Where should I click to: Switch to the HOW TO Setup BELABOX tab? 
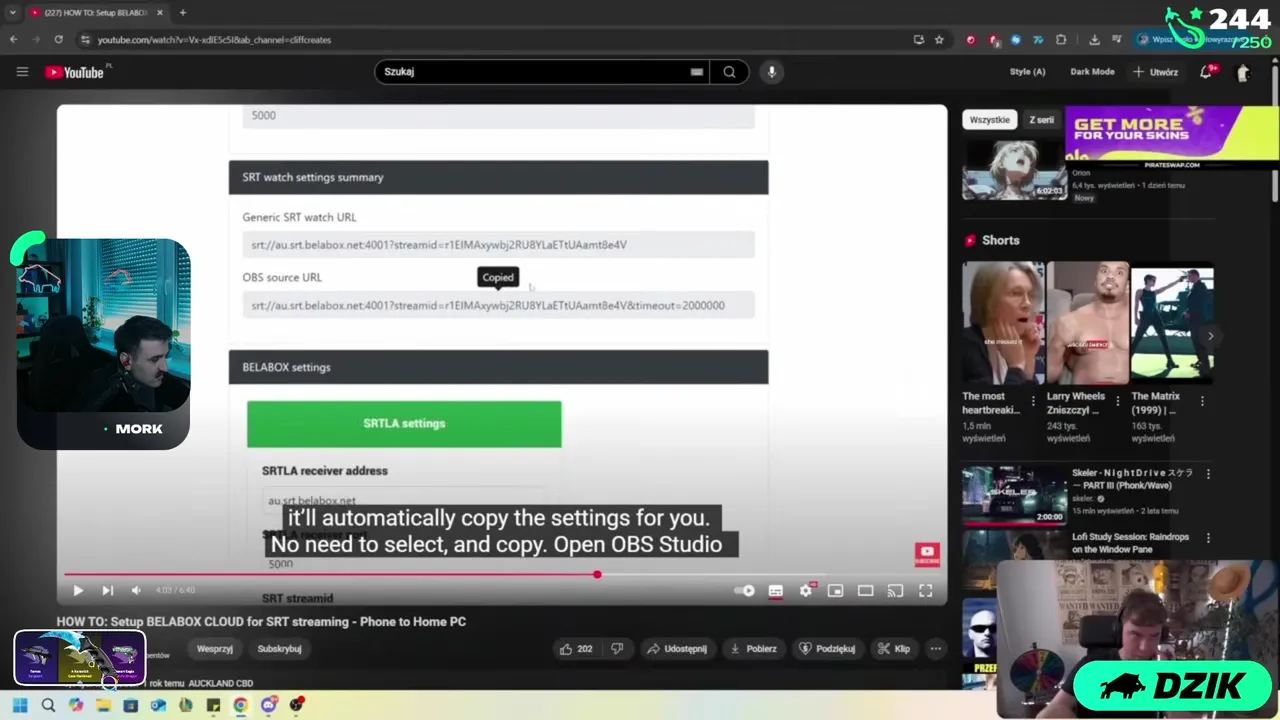96,13
